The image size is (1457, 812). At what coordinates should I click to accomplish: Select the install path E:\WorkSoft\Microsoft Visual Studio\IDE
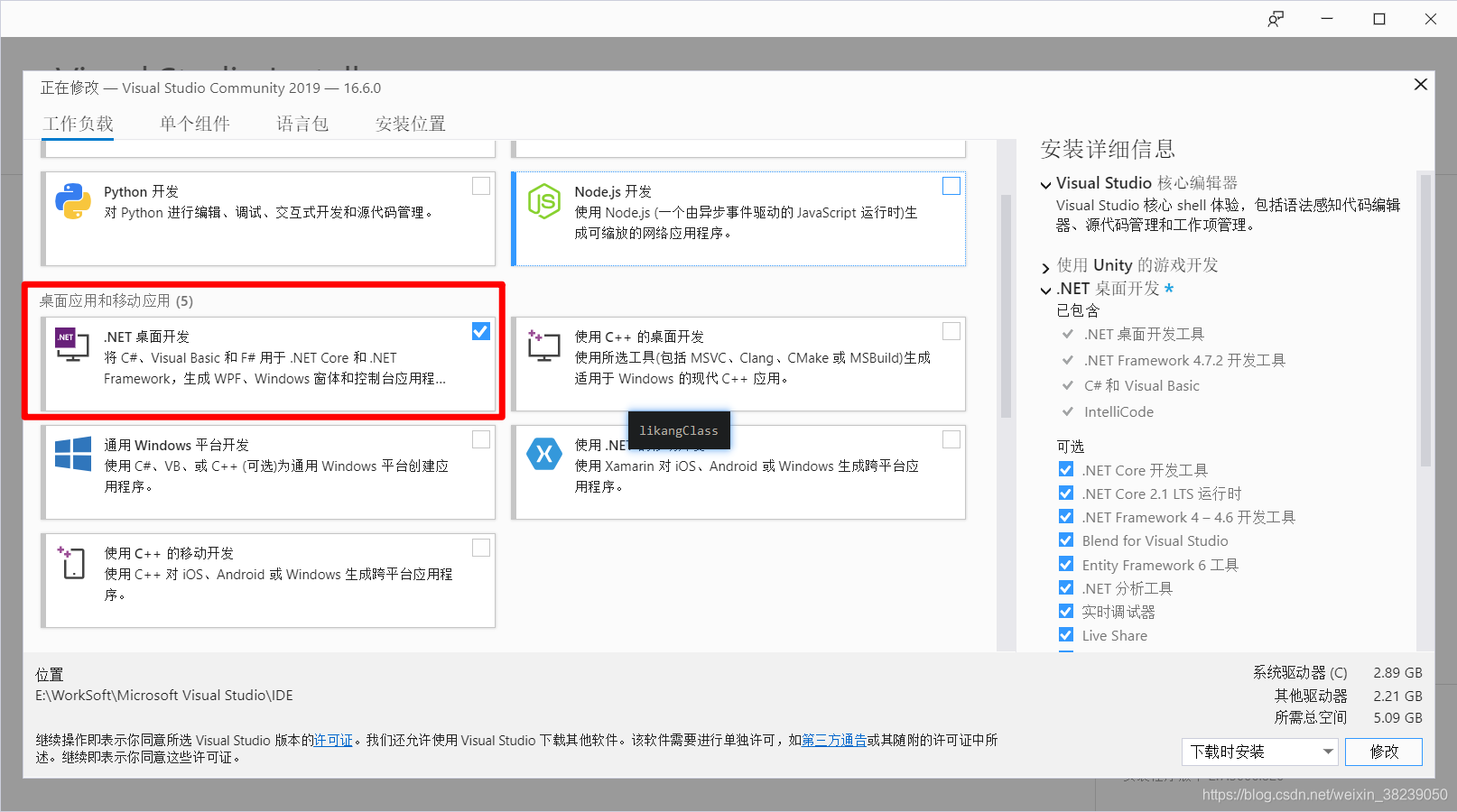pos(164,696)
